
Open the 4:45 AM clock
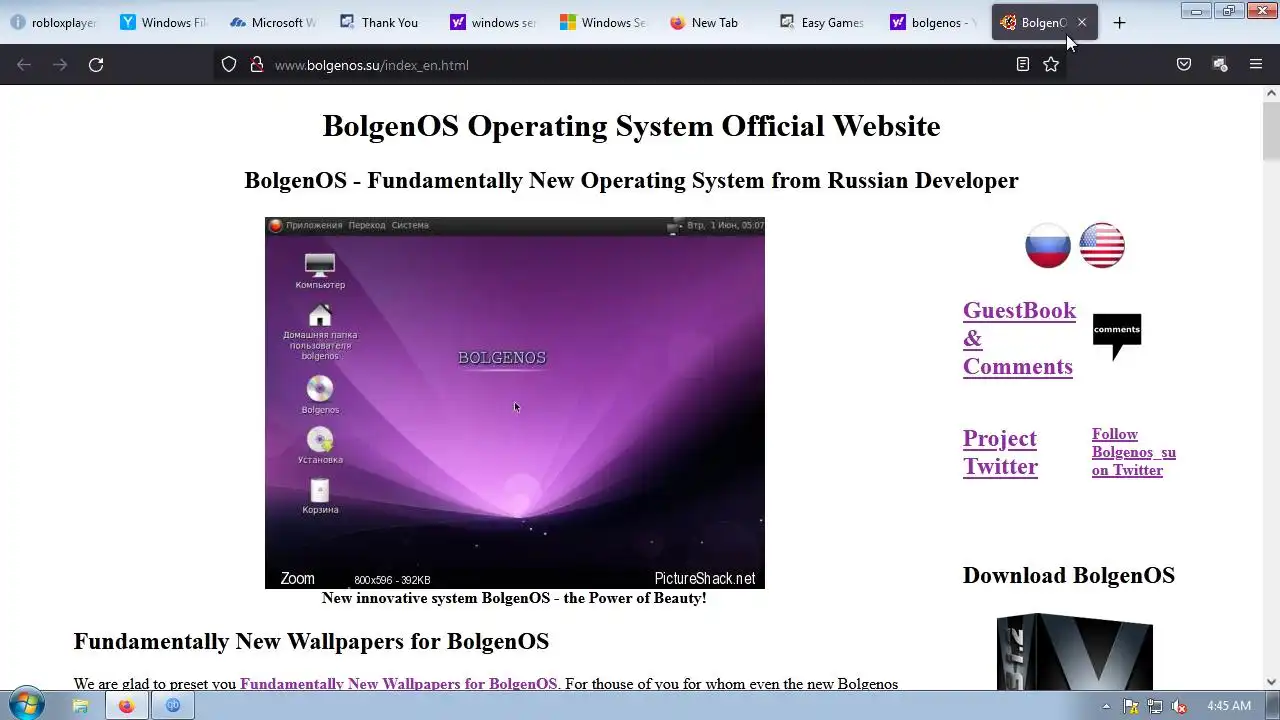coord(1229,706)
